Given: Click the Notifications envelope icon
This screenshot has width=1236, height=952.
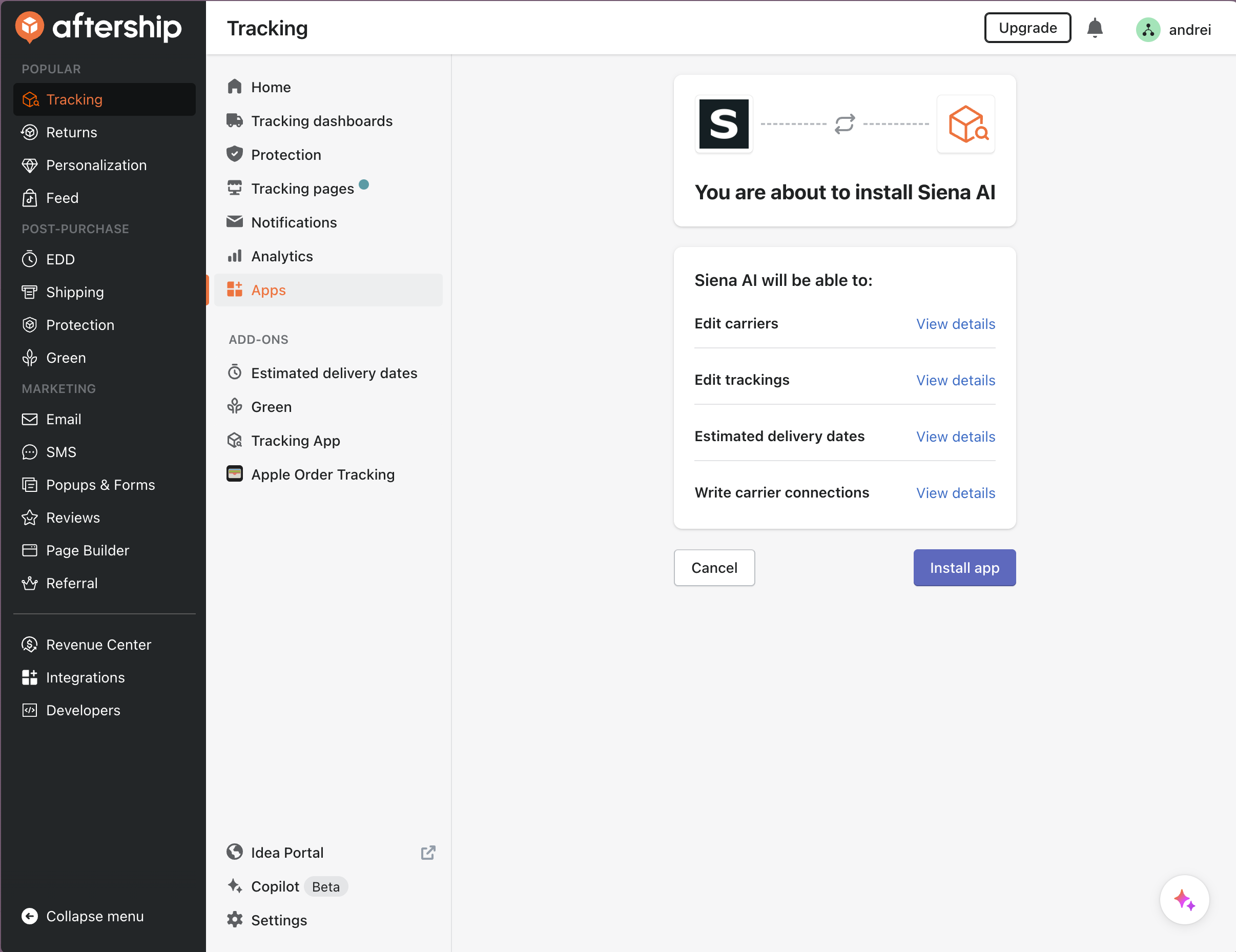Looking at the screenshot, I should (x=234, y=222).
